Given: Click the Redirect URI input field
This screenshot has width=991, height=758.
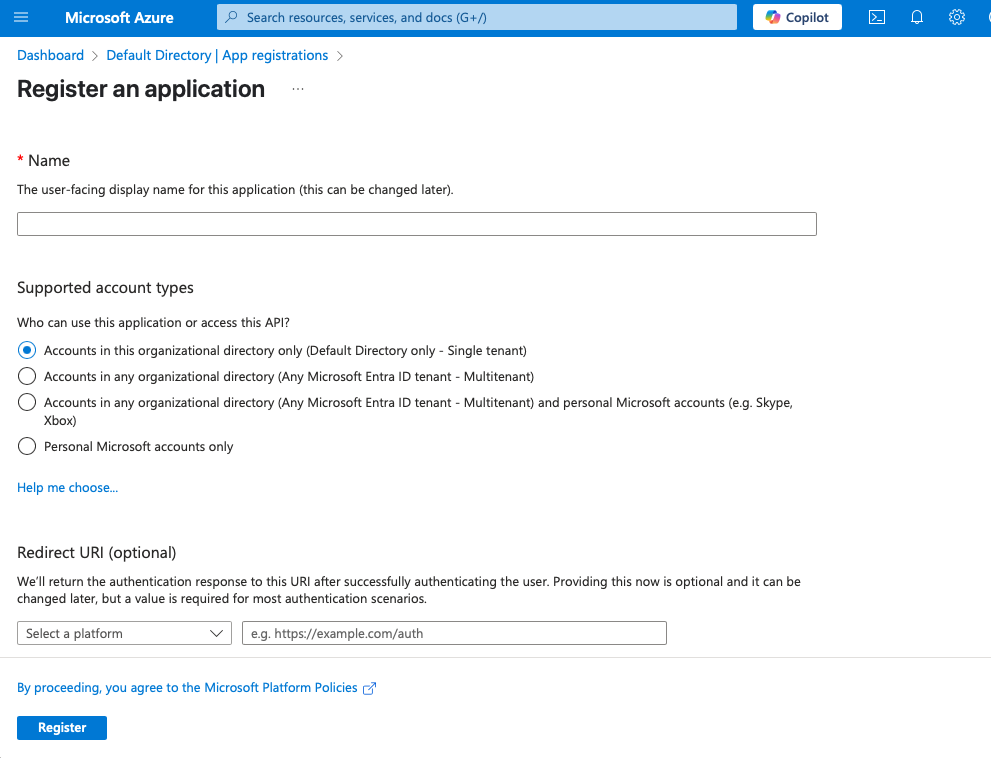Looking at the screenshot, I should 454,633.
